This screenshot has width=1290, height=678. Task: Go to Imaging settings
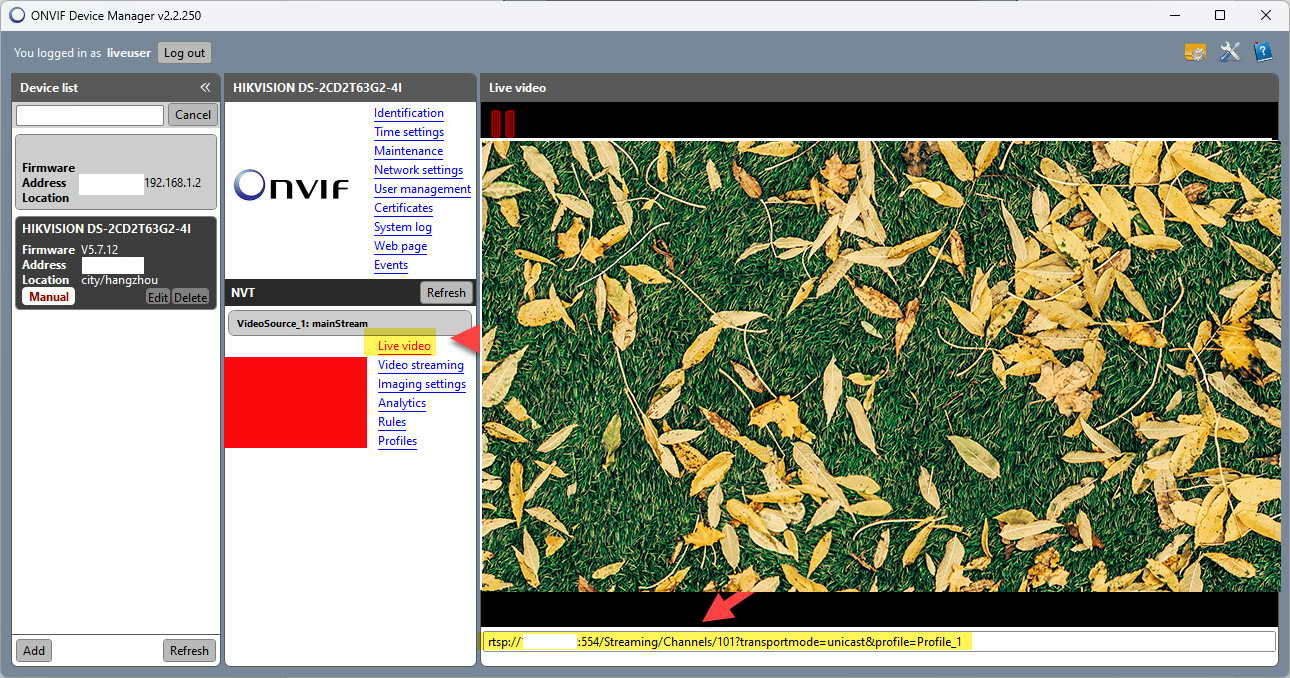pyautogui.click(x=421, y=384)
